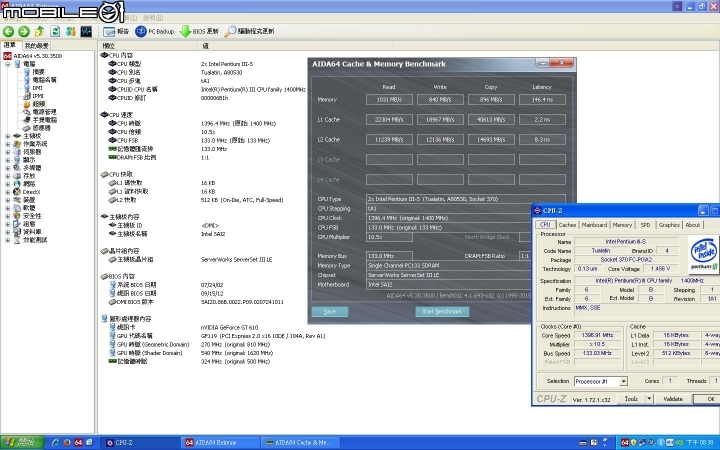Select DMI in the tree

click(x=38, y=88)
